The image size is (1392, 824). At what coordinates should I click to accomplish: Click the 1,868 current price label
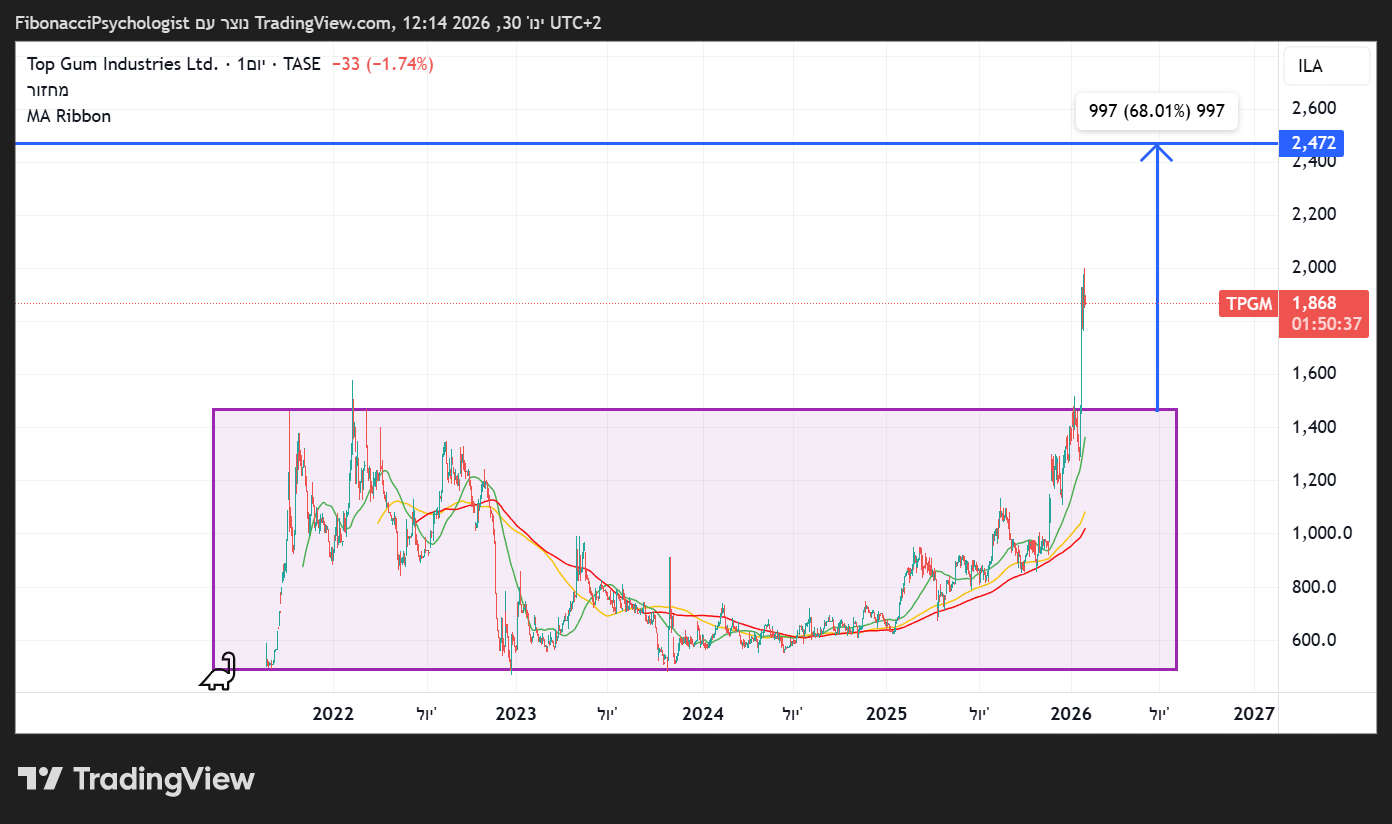coord(1314,303)
